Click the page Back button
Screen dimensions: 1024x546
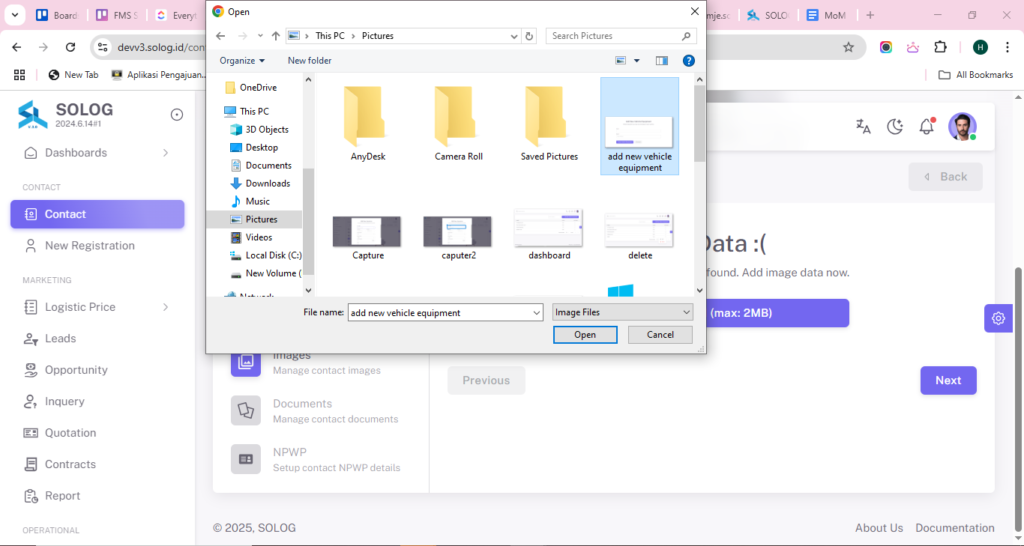coord(946,176)
